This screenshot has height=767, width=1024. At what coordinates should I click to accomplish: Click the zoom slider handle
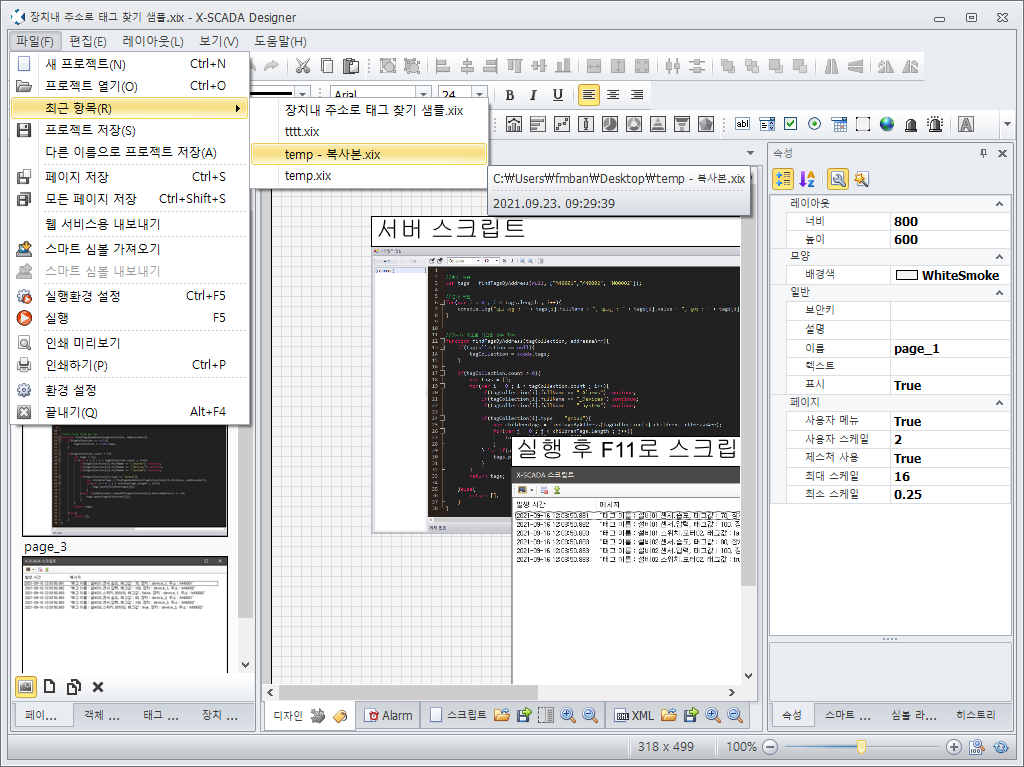(x=861, y=747)
